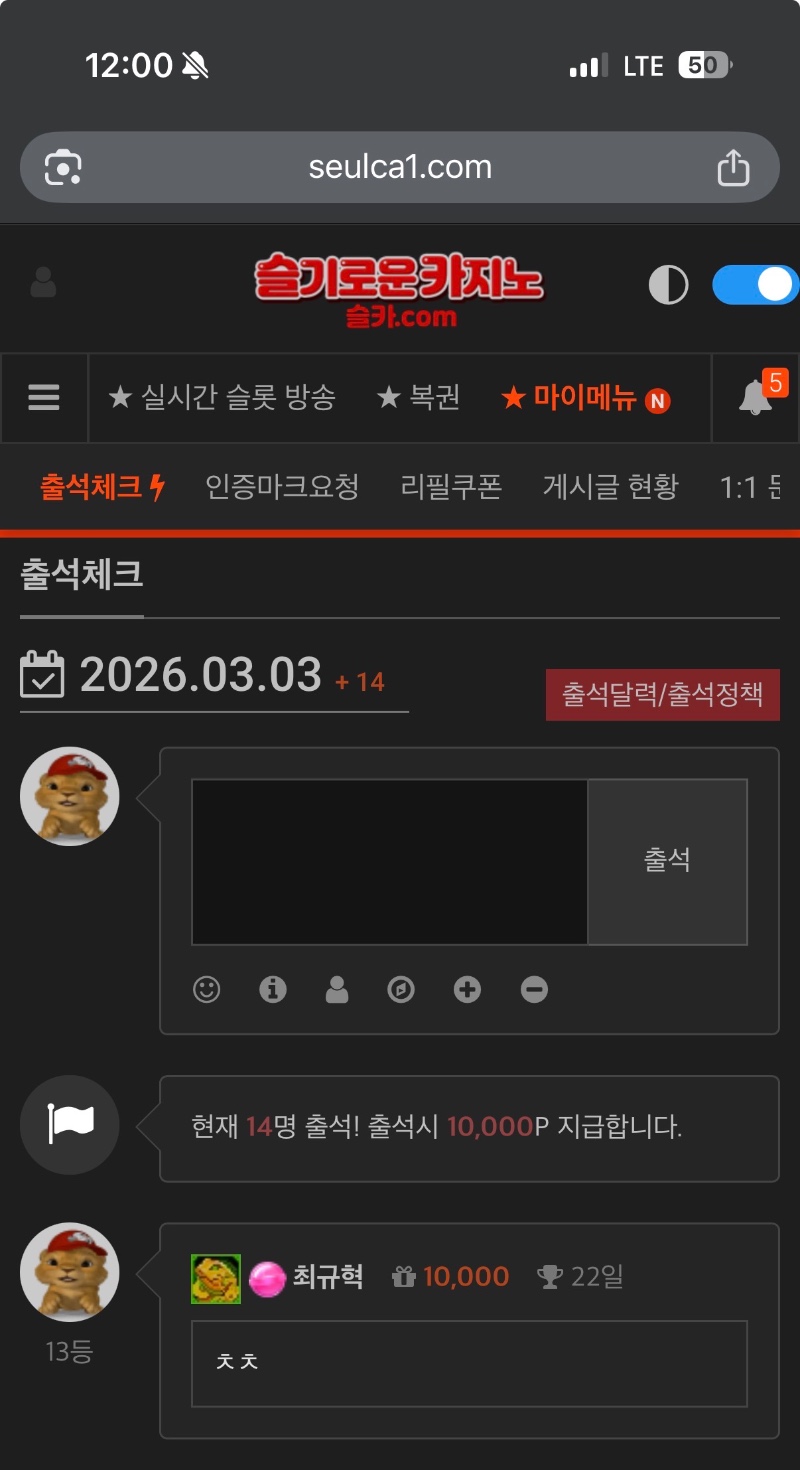The image size is (800, 1470).
Task: Click the person icon below the textbox
Action: tap(337, 990)
